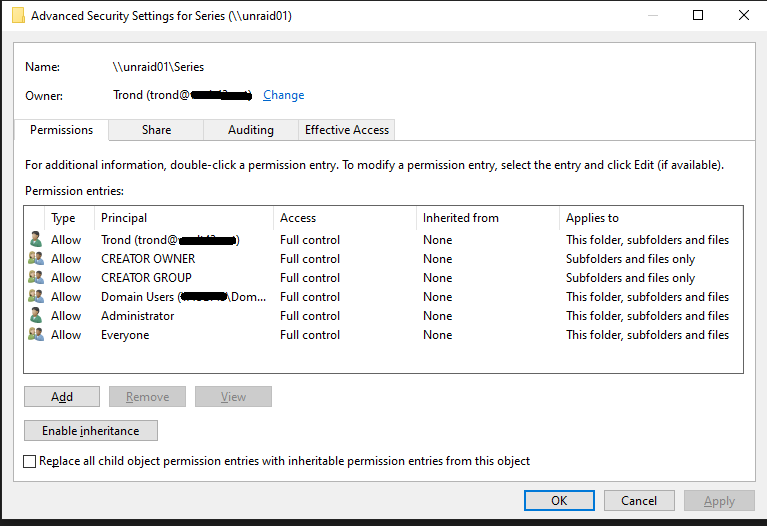Select the Trond principal permission entry

coord(170,240)
